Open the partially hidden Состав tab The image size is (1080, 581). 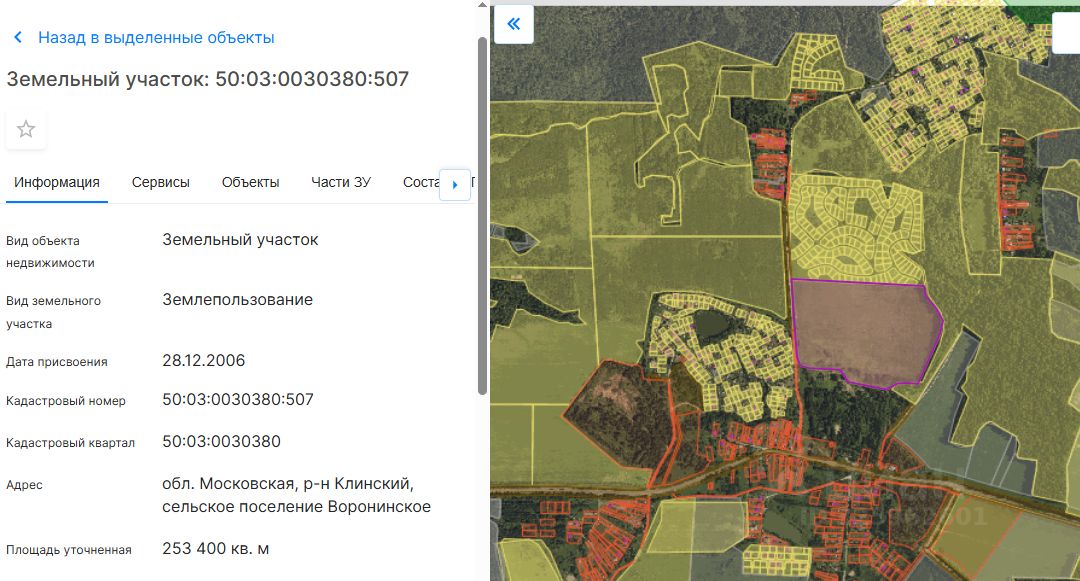[x=420, y=182]
